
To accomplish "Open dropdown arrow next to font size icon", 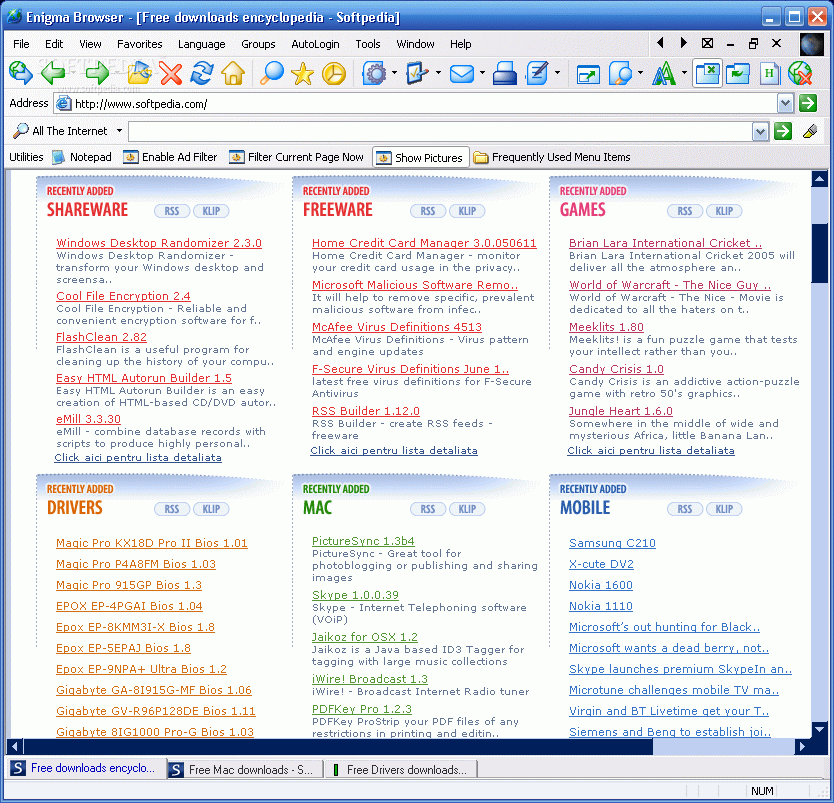I will (685, 73).
